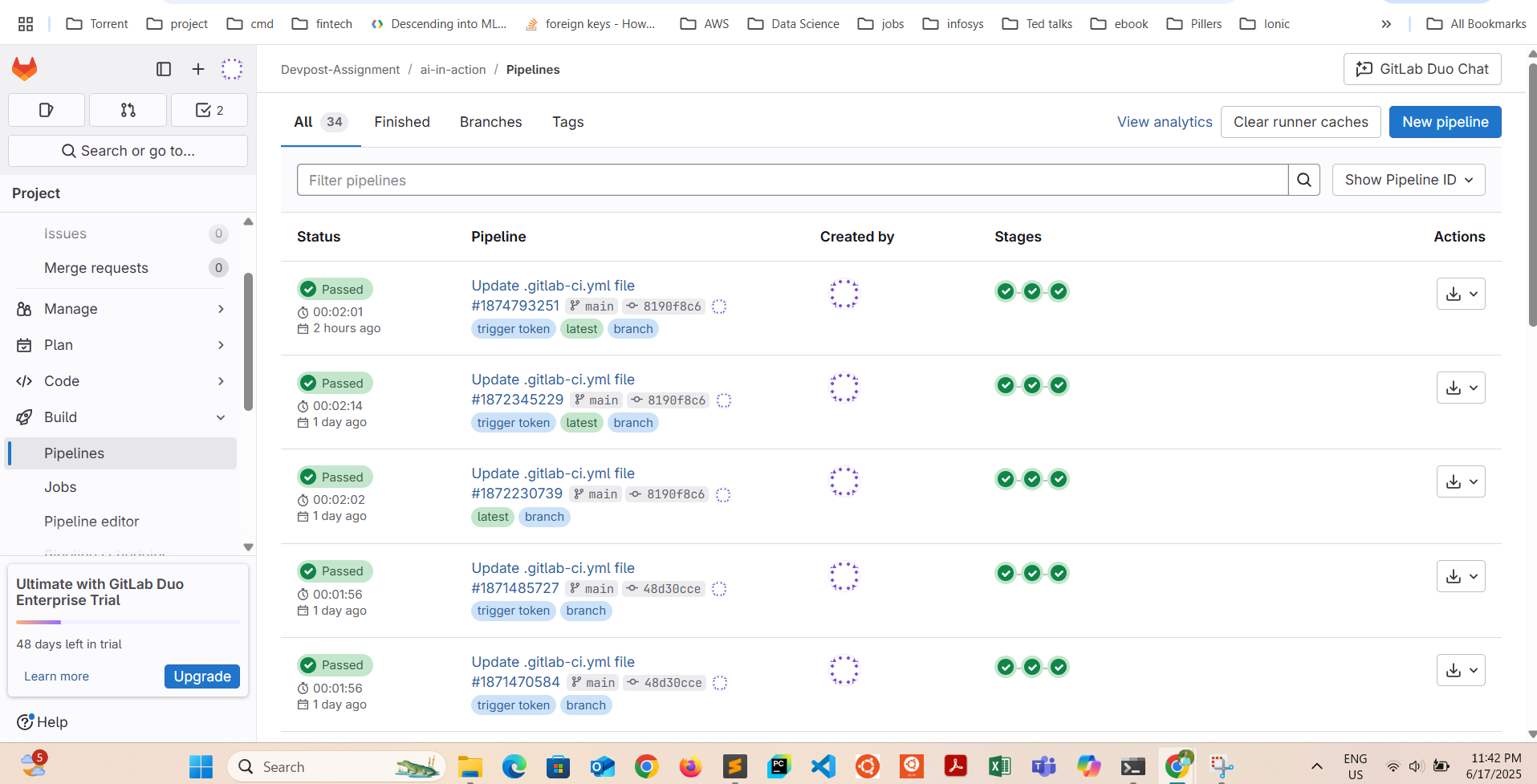
Task: Click the page vertical scrollbar
Action: pos(1532,195)
